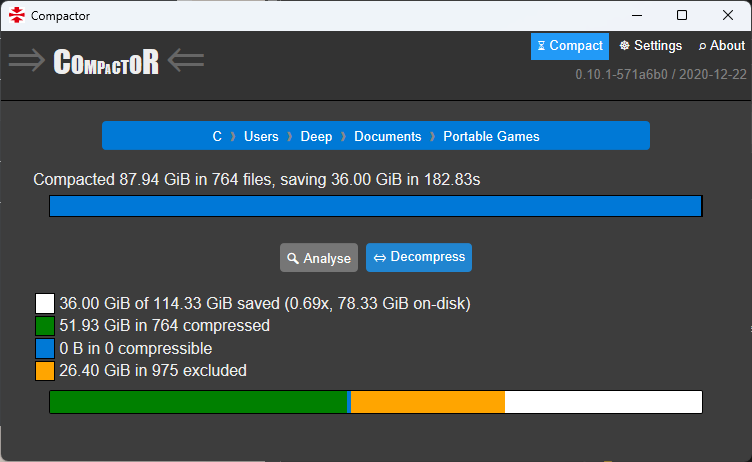Open the Documents breadcrumb folder

pyautogui.click(x=387, y=136)
